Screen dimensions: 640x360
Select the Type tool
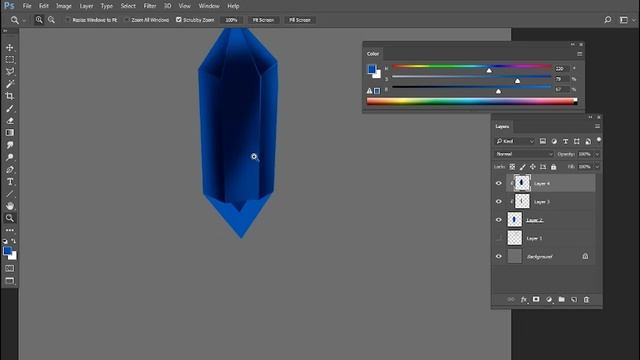coord(10,182)
